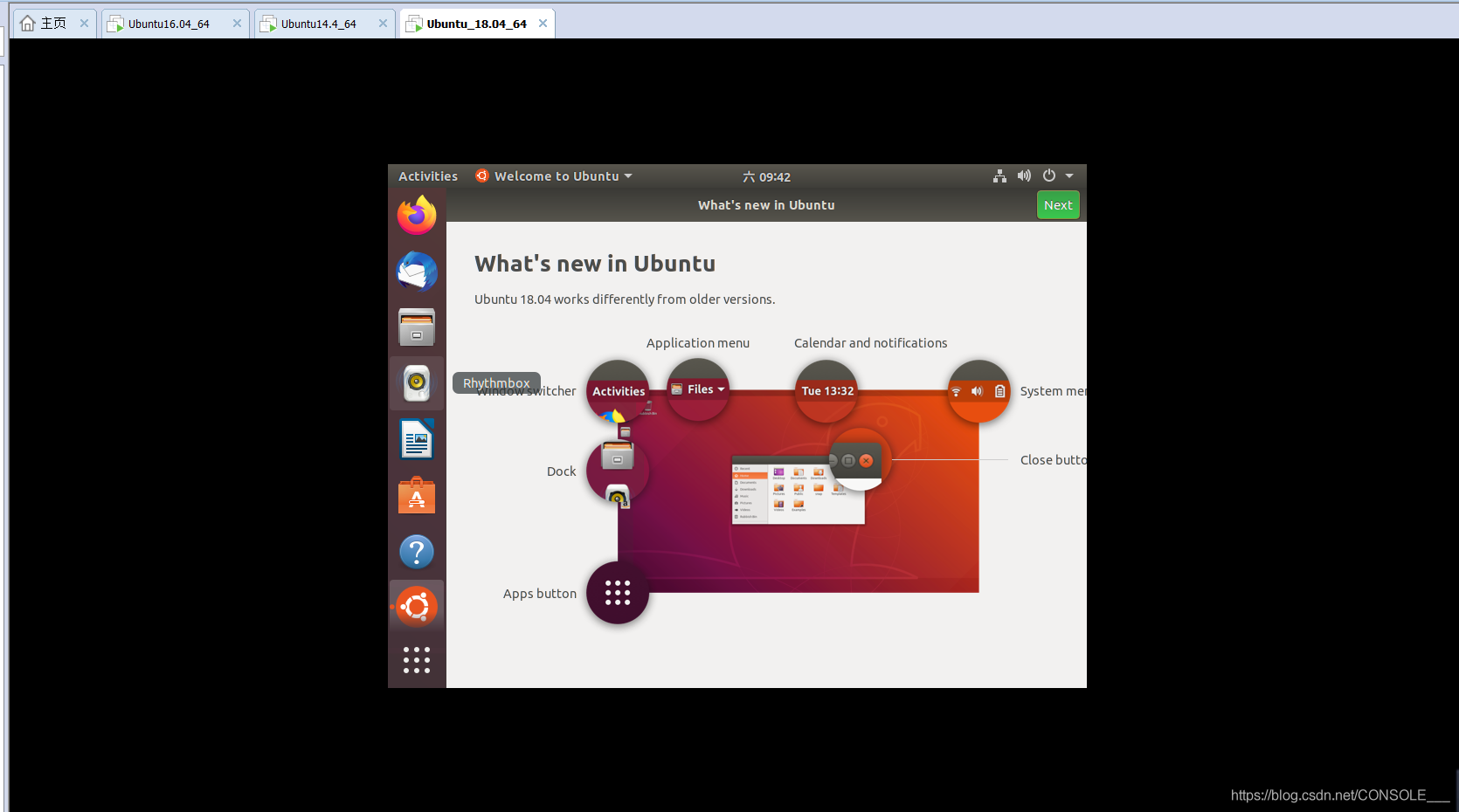Image resolution: width=1459 pixels, height=812 pixels.
Task: Open the Welcome to Ubuntu app menu
Action: pos(554,176)
